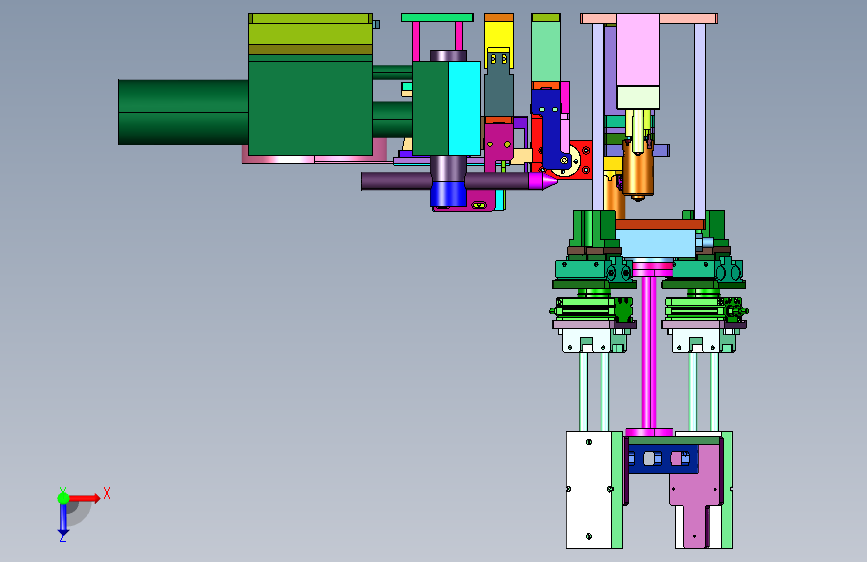Click the green Y axis dot of triad
This screenshot has width=867, height=562.
pyautogui.click(x=63, y=498)
